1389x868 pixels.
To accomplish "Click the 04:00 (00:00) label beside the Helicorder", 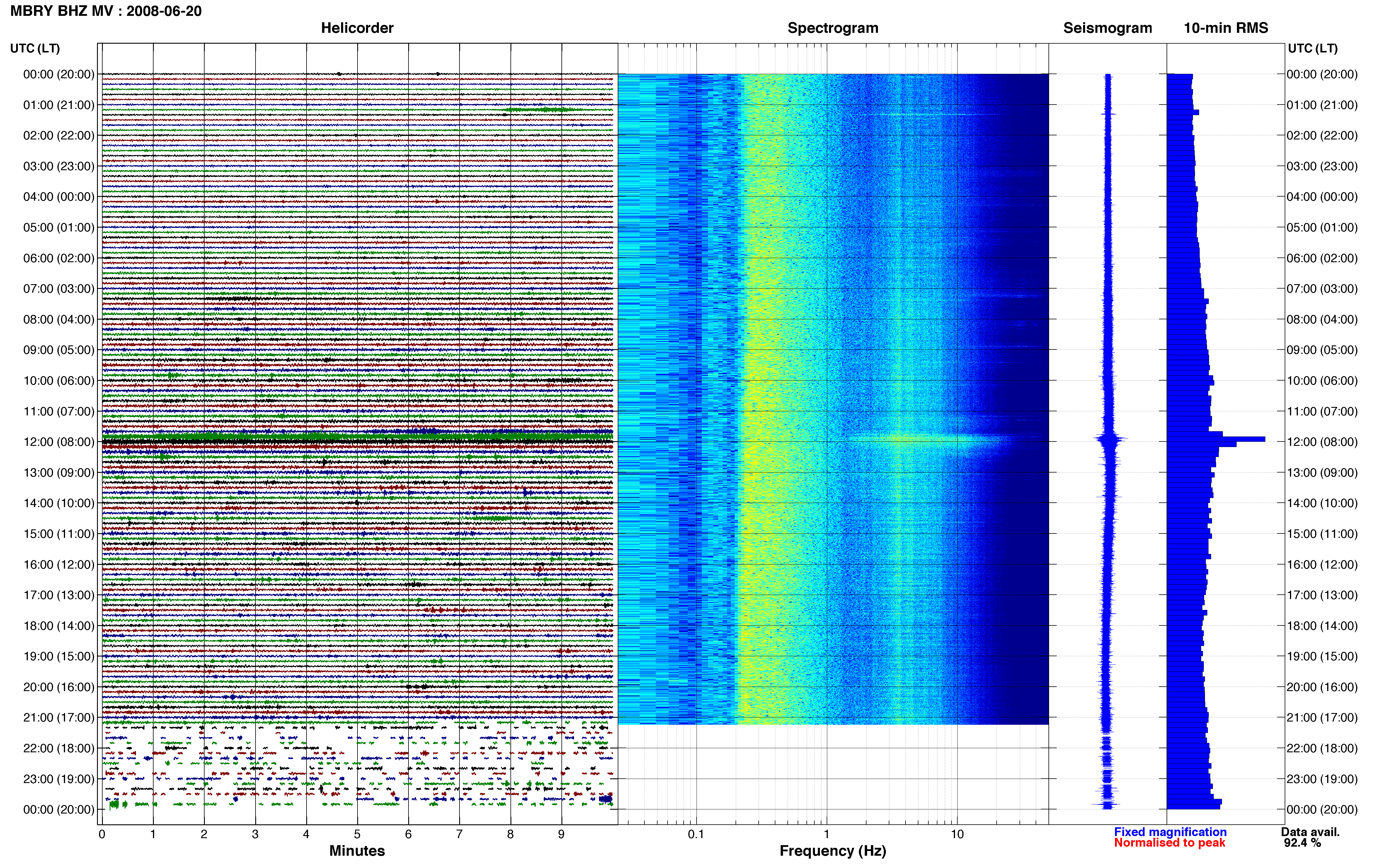I will (x=59, y=197).
